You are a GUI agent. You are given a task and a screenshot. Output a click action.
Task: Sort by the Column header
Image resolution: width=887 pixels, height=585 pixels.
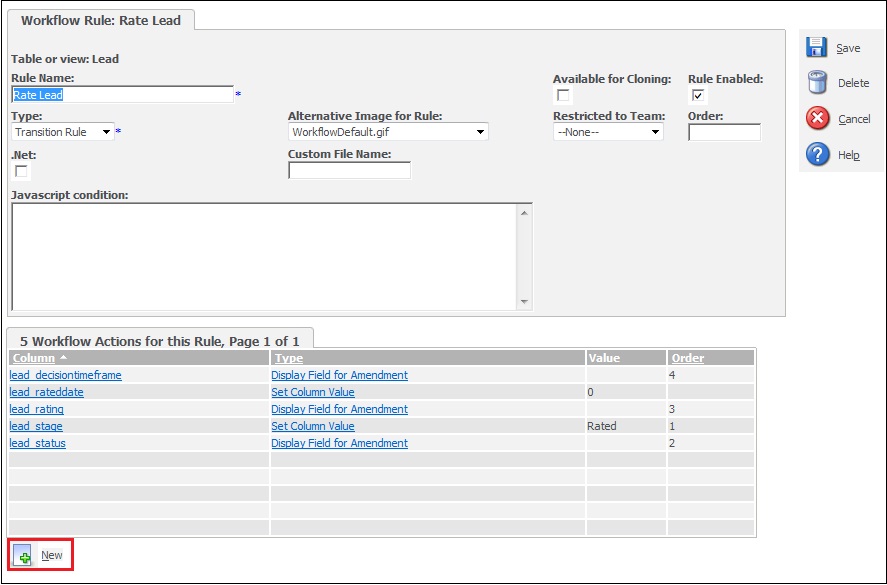(33, 358)
